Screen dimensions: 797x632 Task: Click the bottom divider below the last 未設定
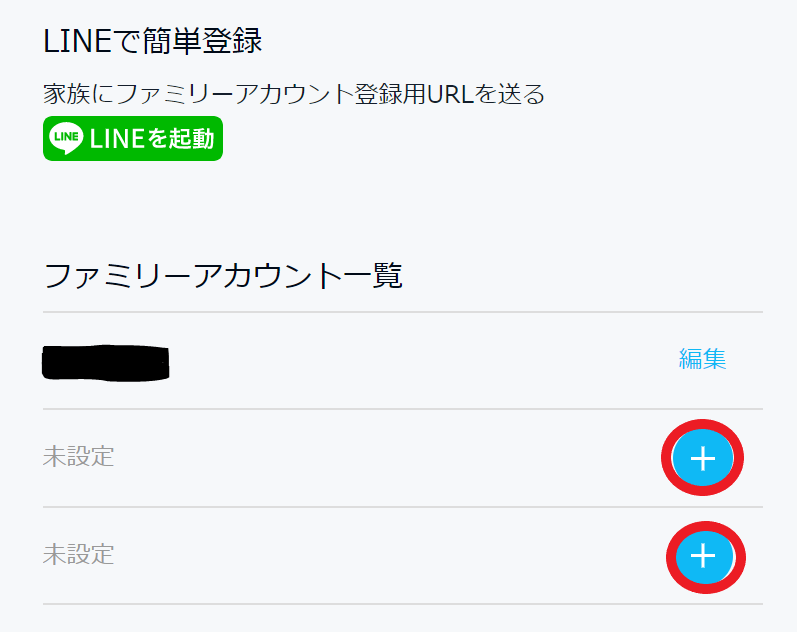[x=402, y=604]
